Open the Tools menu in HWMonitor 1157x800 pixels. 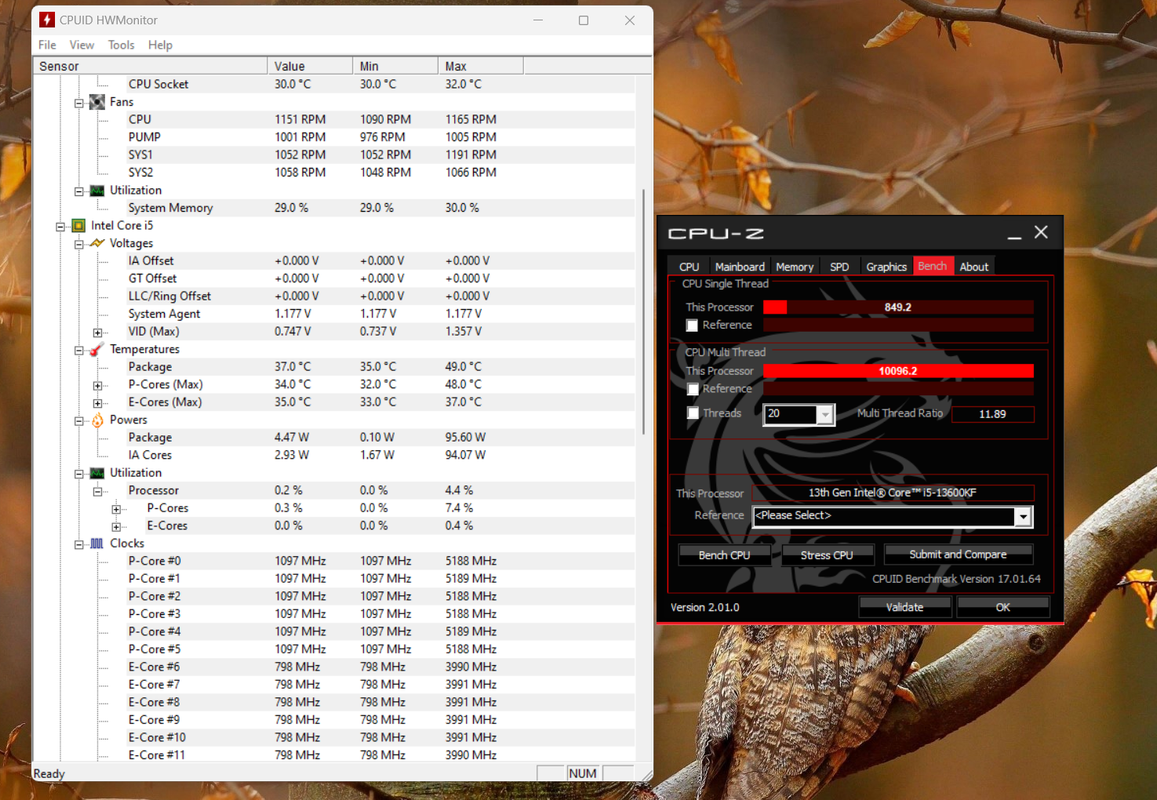[121, 45]
